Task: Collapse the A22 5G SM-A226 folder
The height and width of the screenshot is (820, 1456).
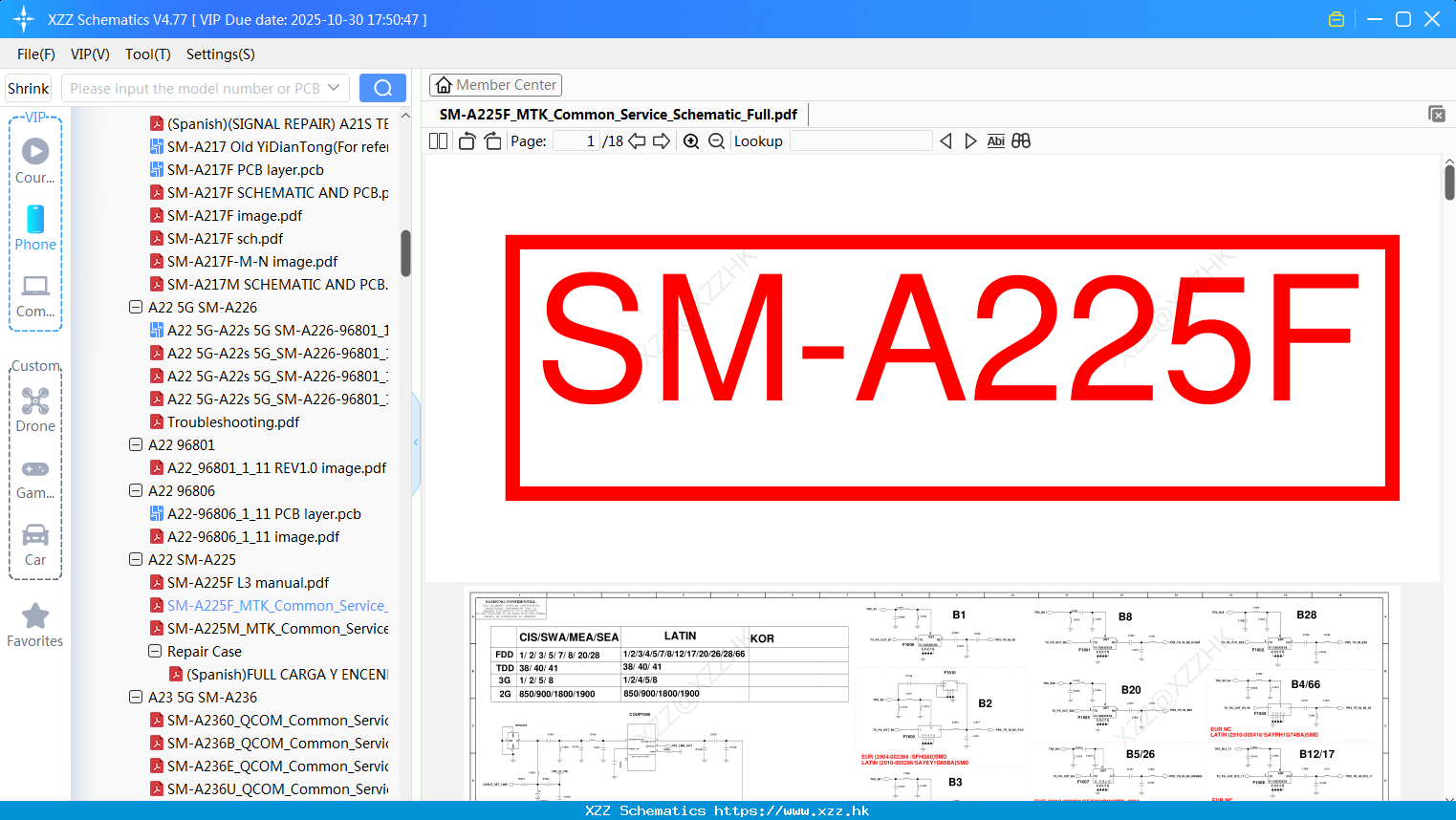Action: [x=136, y=308]
